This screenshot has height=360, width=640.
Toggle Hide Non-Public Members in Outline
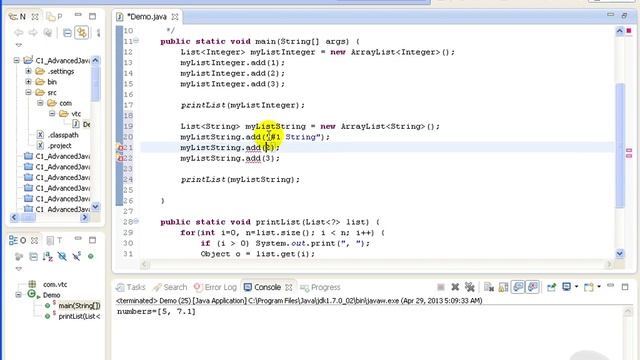[x=91, y=256]
